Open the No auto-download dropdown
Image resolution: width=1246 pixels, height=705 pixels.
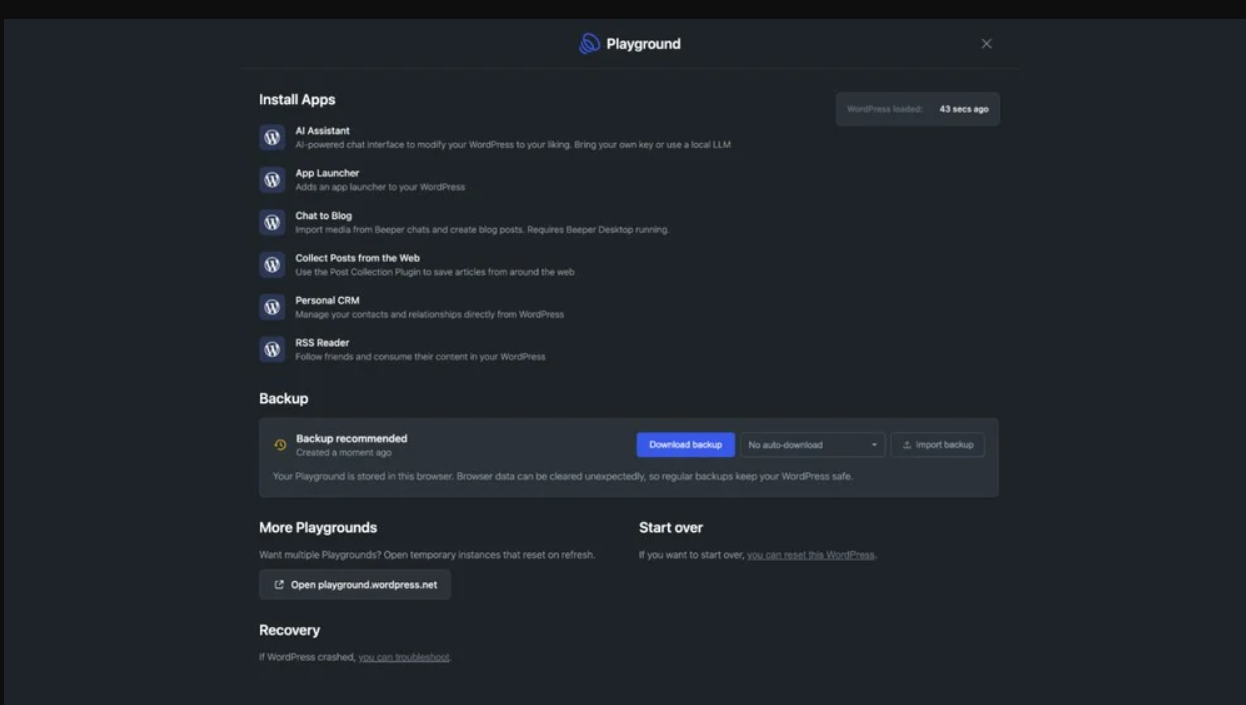coord(812,445)
